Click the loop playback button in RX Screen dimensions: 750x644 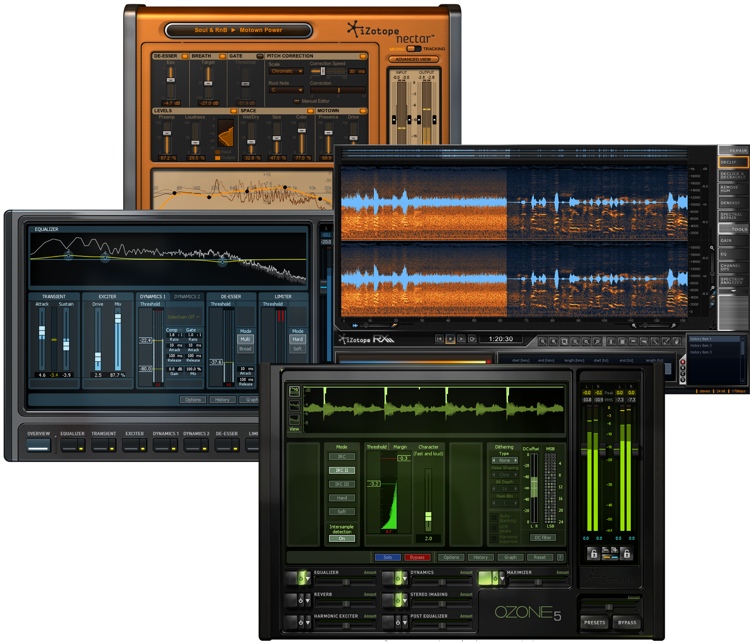click(472, 339)
